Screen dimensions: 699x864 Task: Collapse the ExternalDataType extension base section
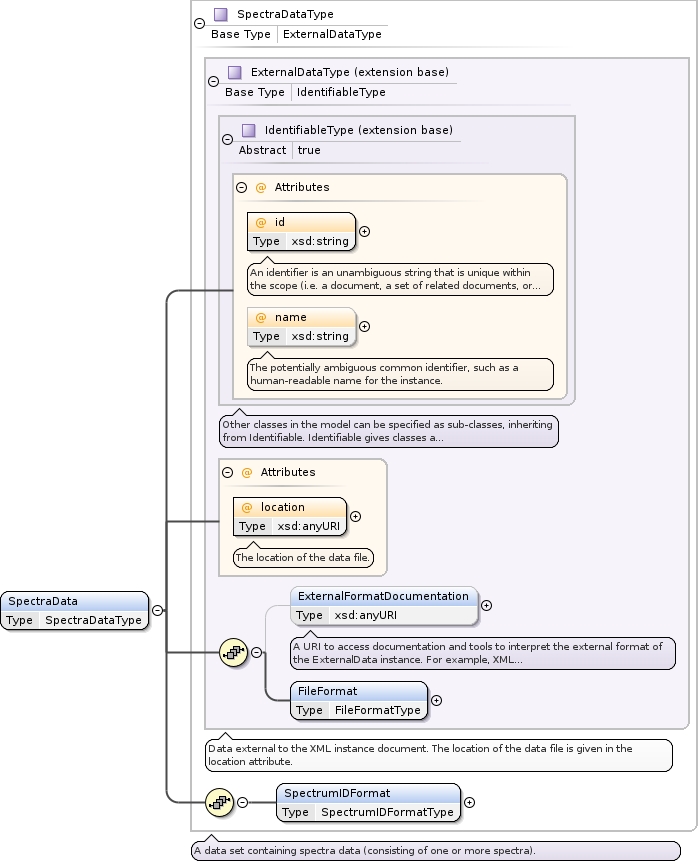(x=213, y=82)
